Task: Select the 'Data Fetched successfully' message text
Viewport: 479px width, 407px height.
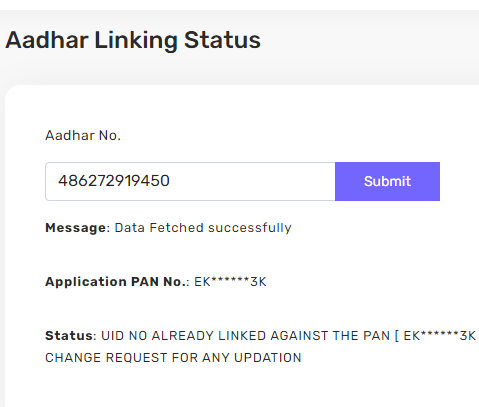Action: tap(203, 228)
